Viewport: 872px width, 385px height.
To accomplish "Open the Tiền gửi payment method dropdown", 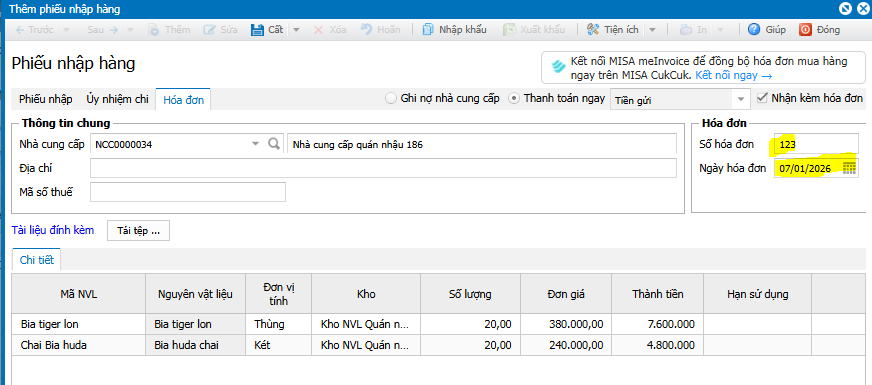I will [741, 100].
